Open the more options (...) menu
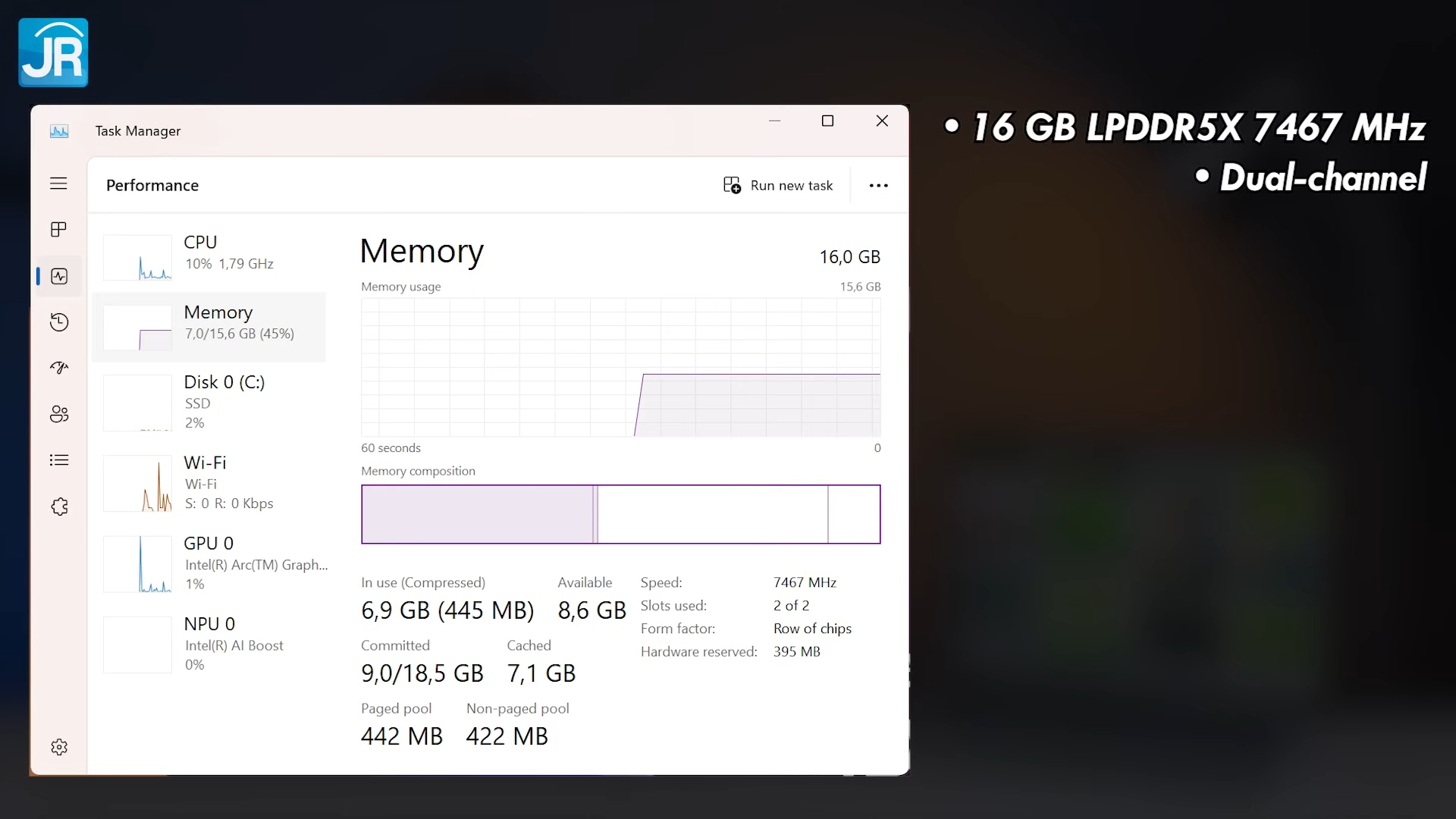This screenshot has width=1456, height=819. (877, 185)
